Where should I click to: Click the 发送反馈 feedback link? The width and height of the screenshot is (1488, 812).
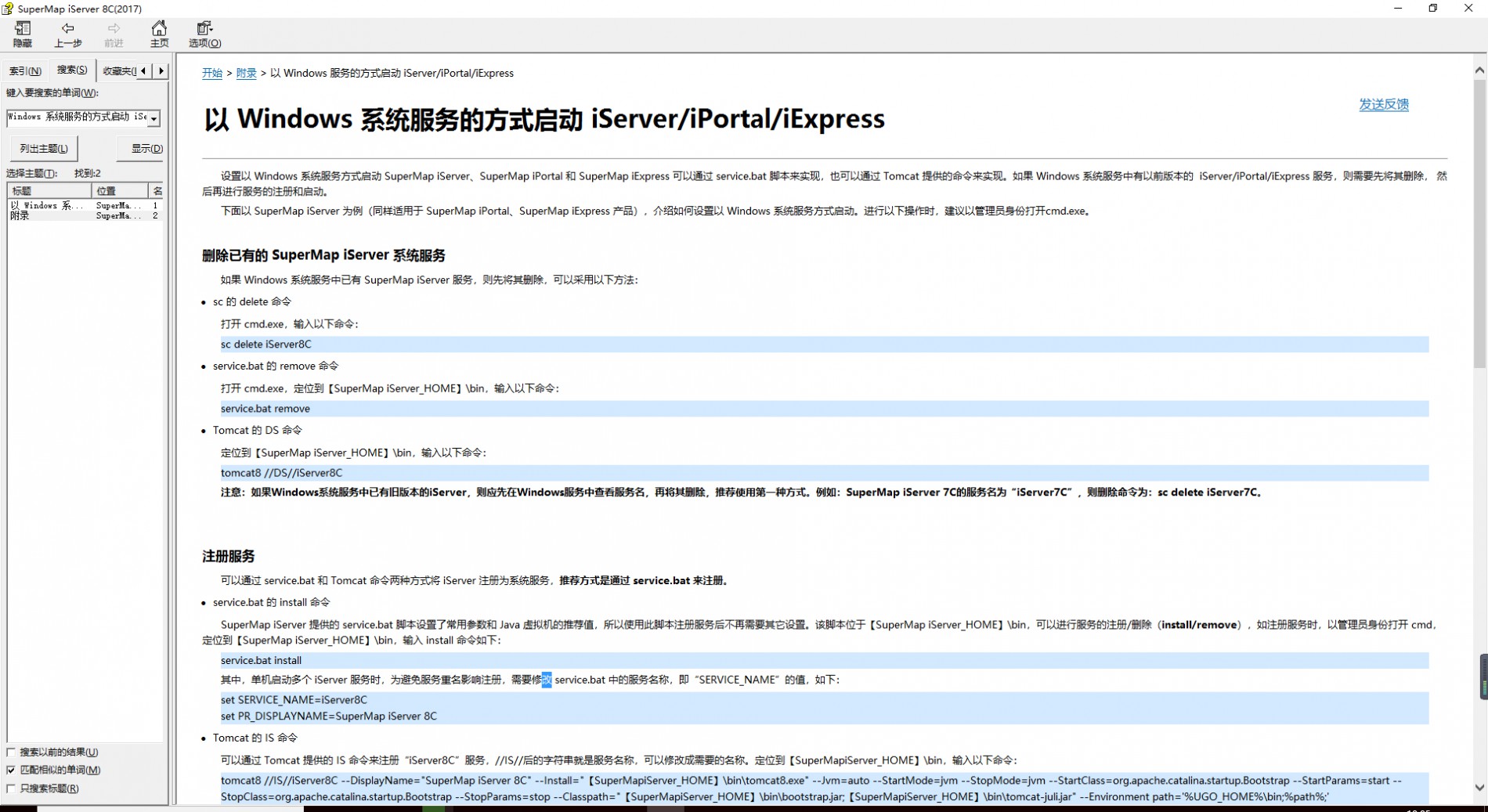coord(1384,104)
